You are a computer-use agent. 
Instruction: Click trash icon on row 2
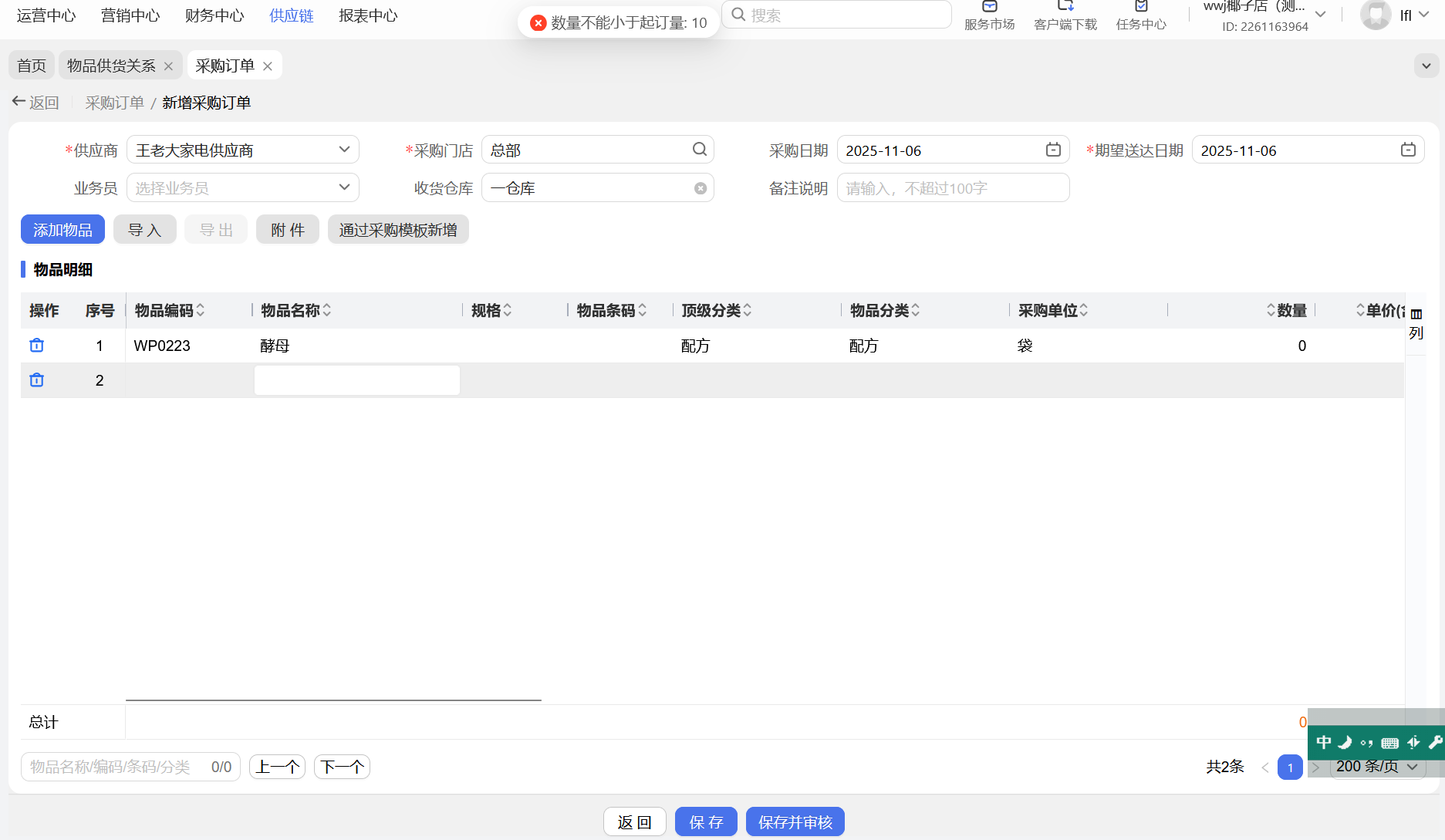tap(36, 380)
